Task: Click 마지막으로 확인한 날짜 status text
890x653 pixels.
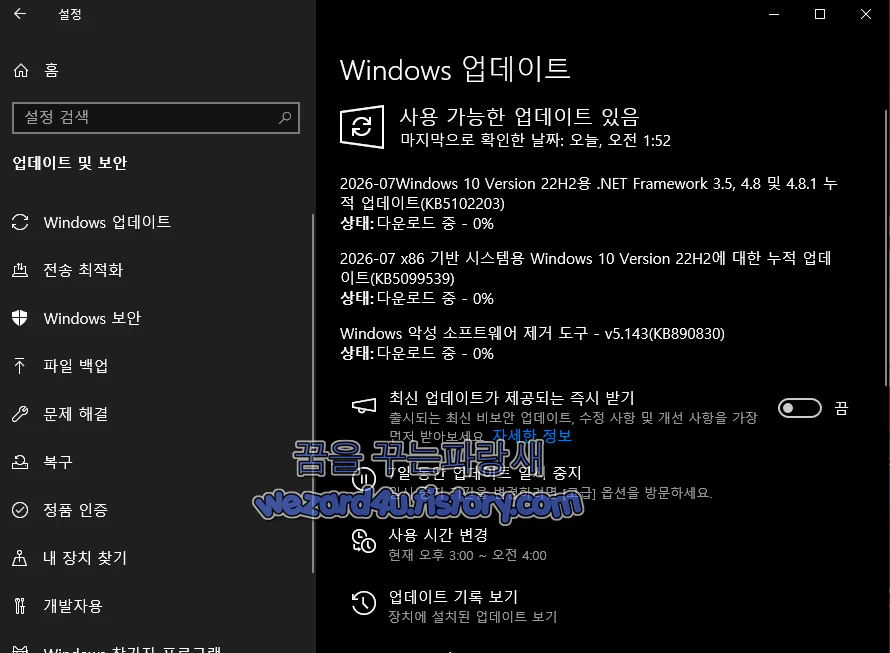Action: coord(535,140)
